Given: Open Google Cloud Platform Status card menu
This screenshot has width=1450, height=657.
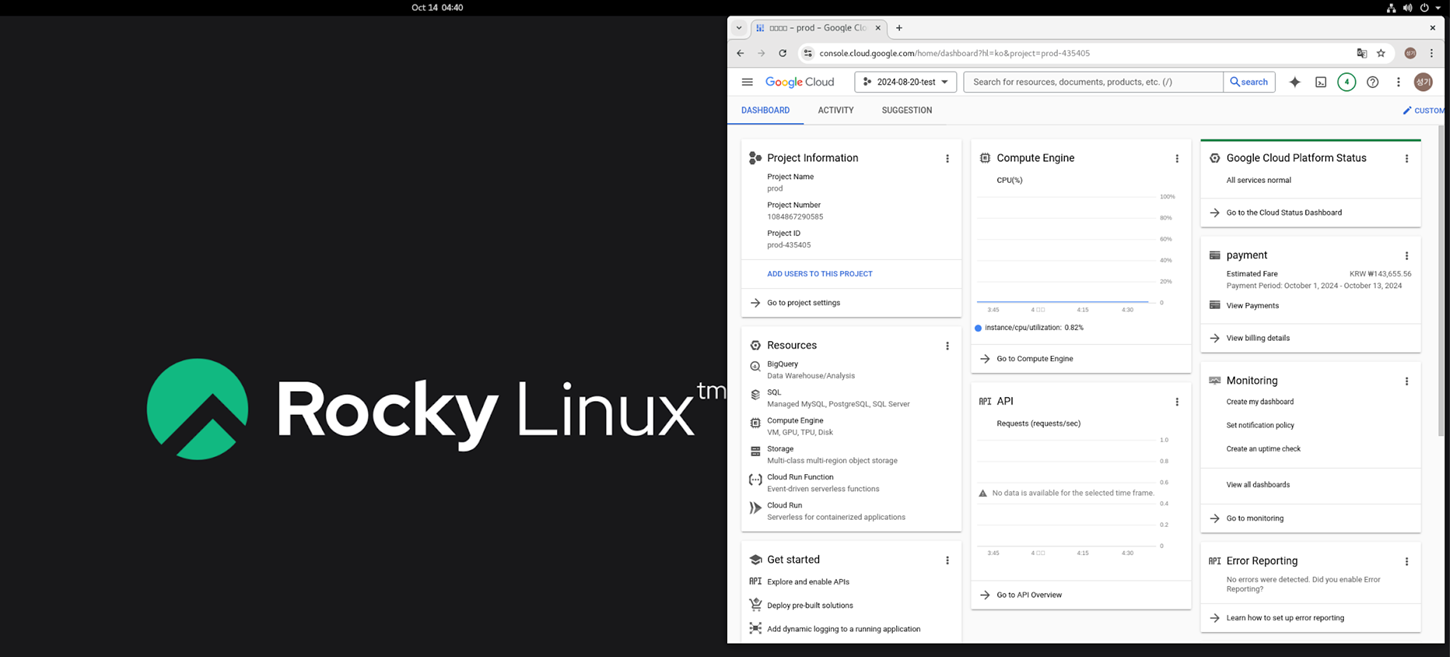Looking at the screenshot, I should 1407,158.
